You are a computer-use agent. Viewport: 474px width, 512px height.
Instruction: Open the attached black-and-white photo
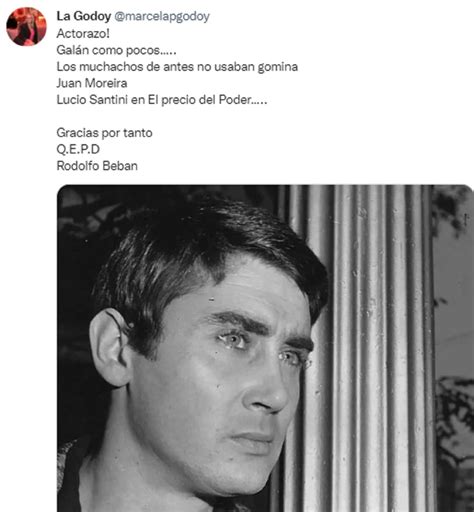click(265, 348)
